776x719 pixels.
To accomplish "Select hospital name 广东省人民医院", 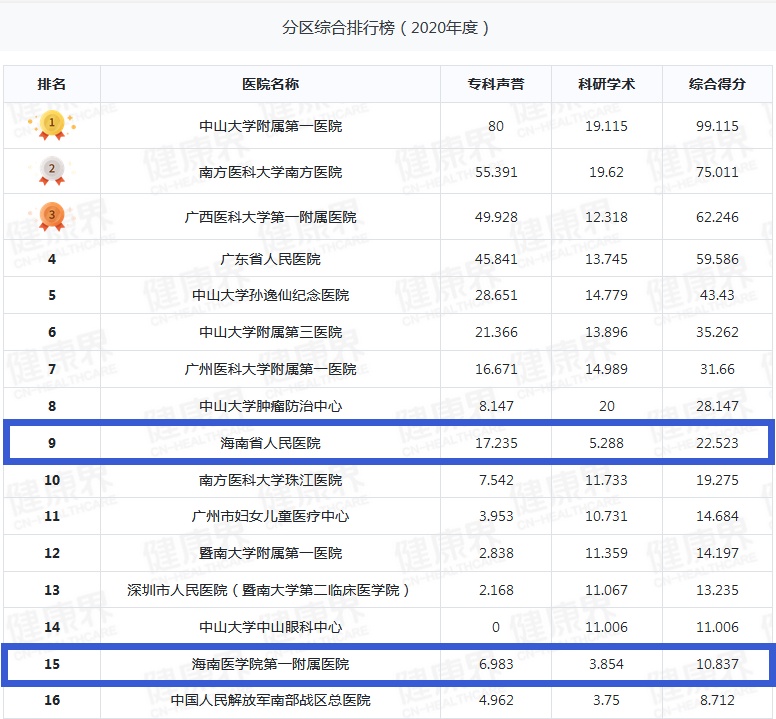I will (x=271, y=259).
